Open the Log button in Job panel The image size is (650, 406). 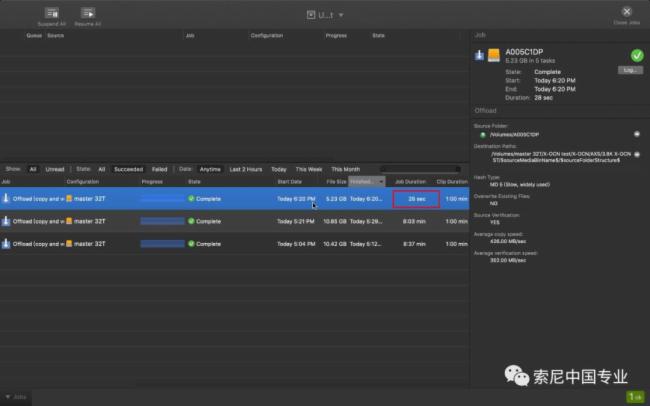point(630,70)
